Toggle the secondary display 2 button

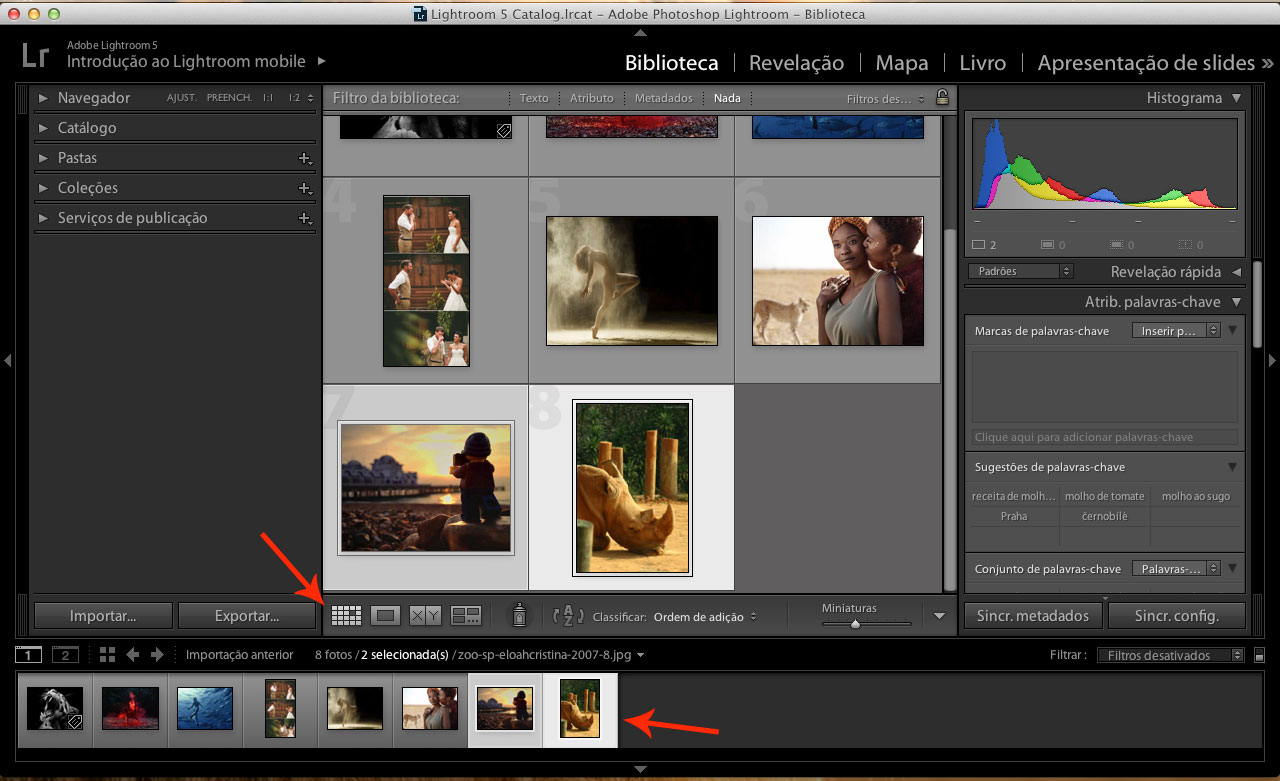65,655
